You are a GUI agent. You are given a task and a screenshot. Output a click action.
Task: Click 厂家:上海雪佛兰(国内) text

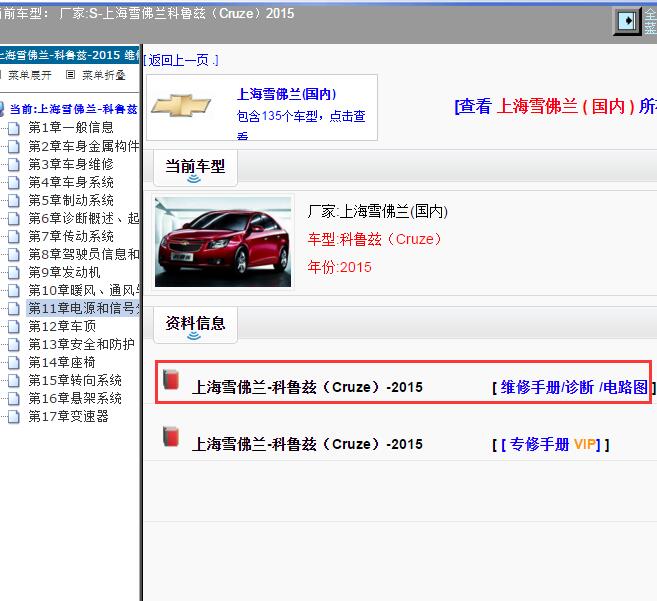tap(378, 211)
